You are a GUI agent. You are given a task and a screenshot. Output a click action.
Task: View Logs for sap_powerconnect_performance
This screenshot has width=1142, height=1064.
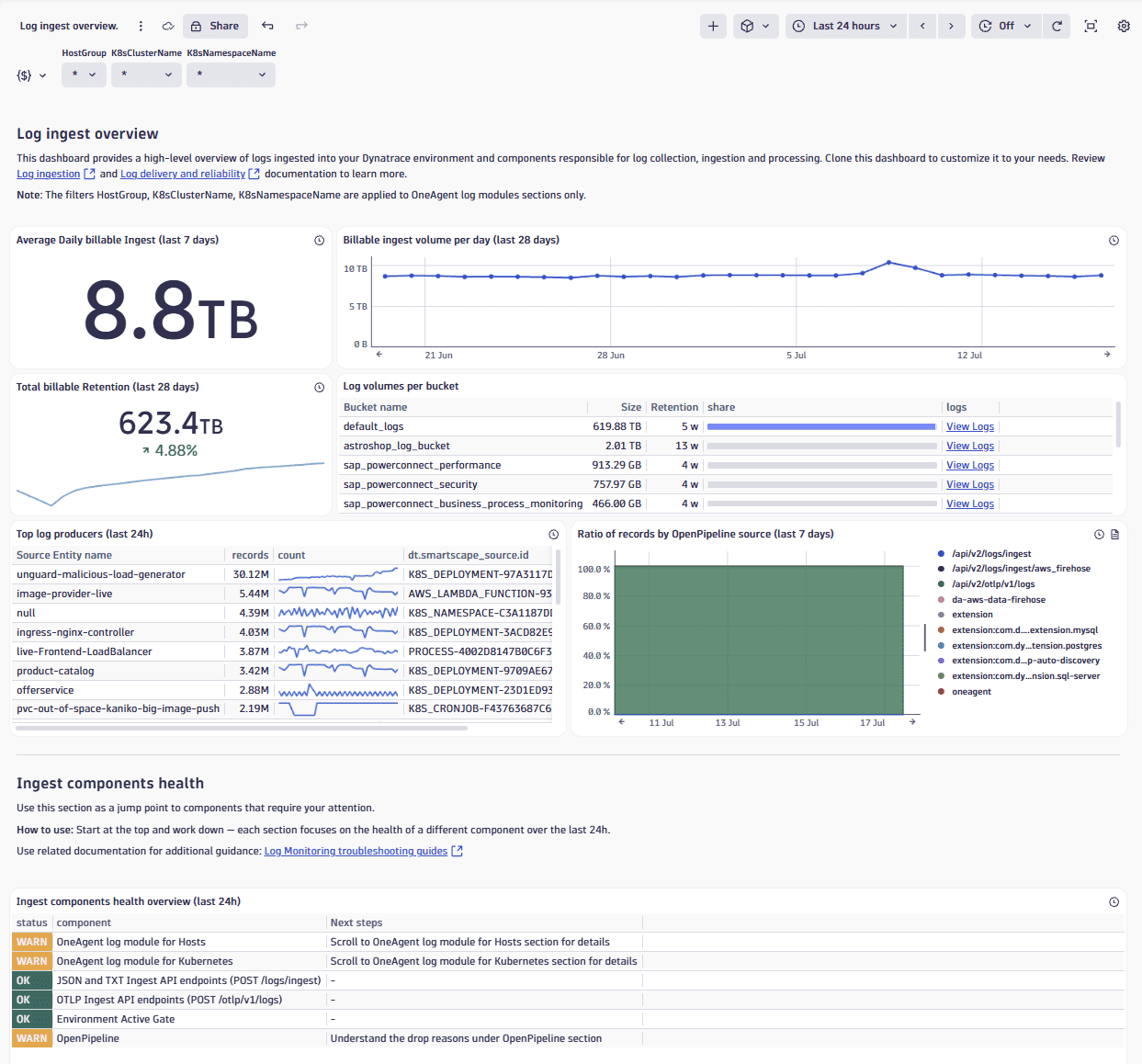pos(970,465)
